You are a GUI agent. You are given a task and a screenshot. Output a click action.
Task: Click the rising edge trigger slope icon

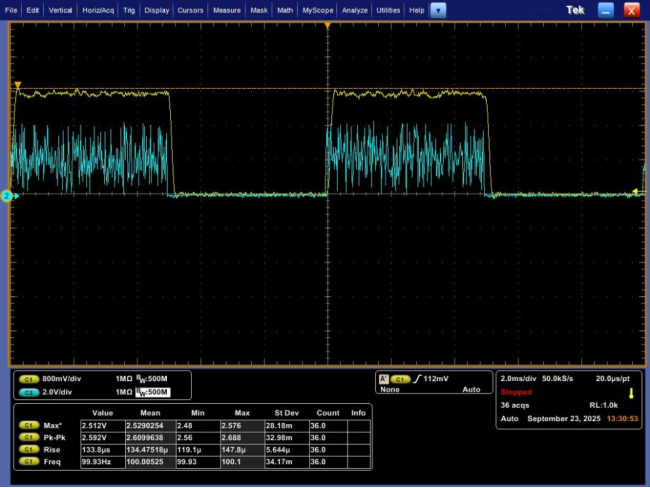tap(417, 379)
